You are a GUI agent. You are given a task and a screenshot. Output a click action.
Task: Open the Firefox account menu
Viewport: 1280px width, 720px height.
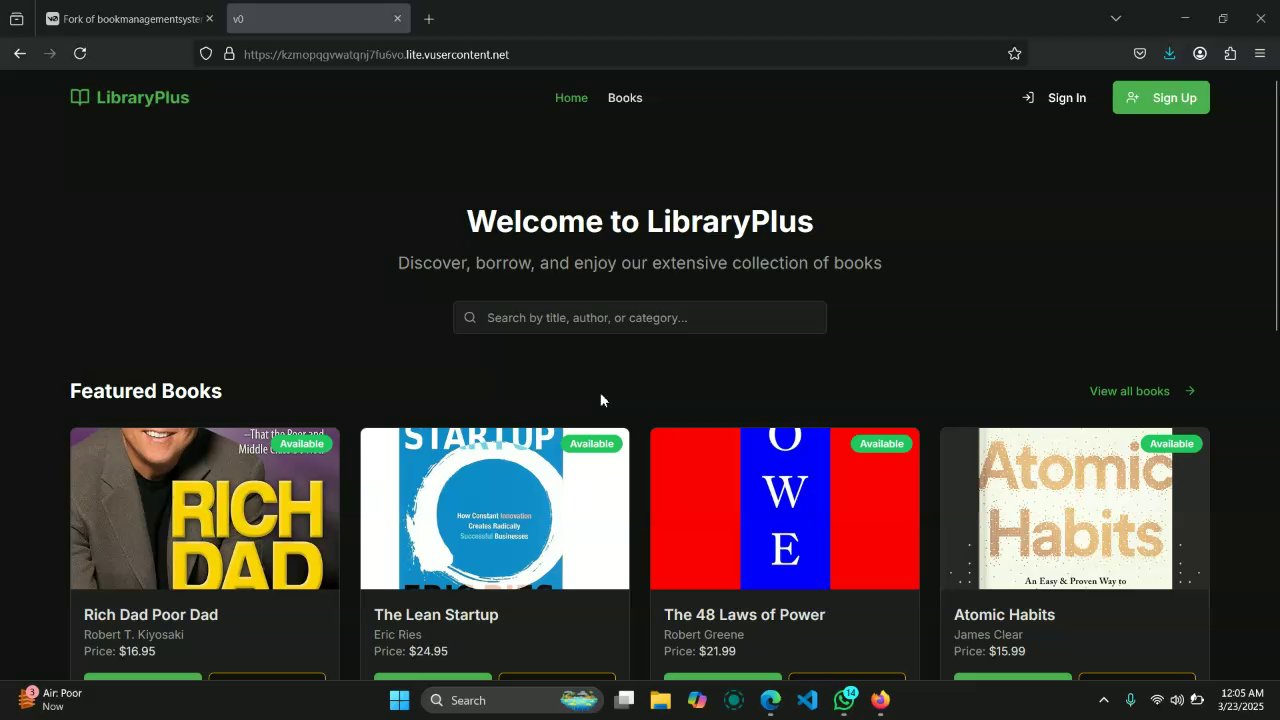(1199, 54)
